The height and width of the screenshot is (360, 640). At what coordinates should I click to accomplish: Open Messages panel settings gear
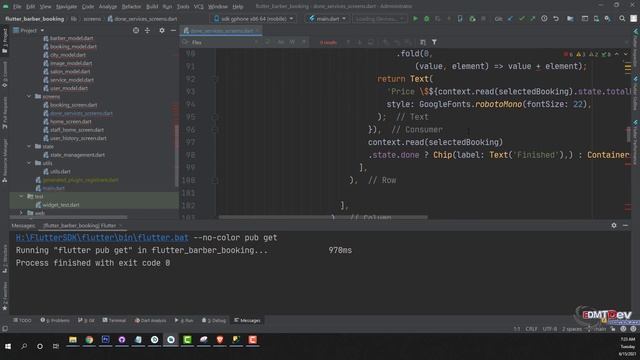coord(614,225)
